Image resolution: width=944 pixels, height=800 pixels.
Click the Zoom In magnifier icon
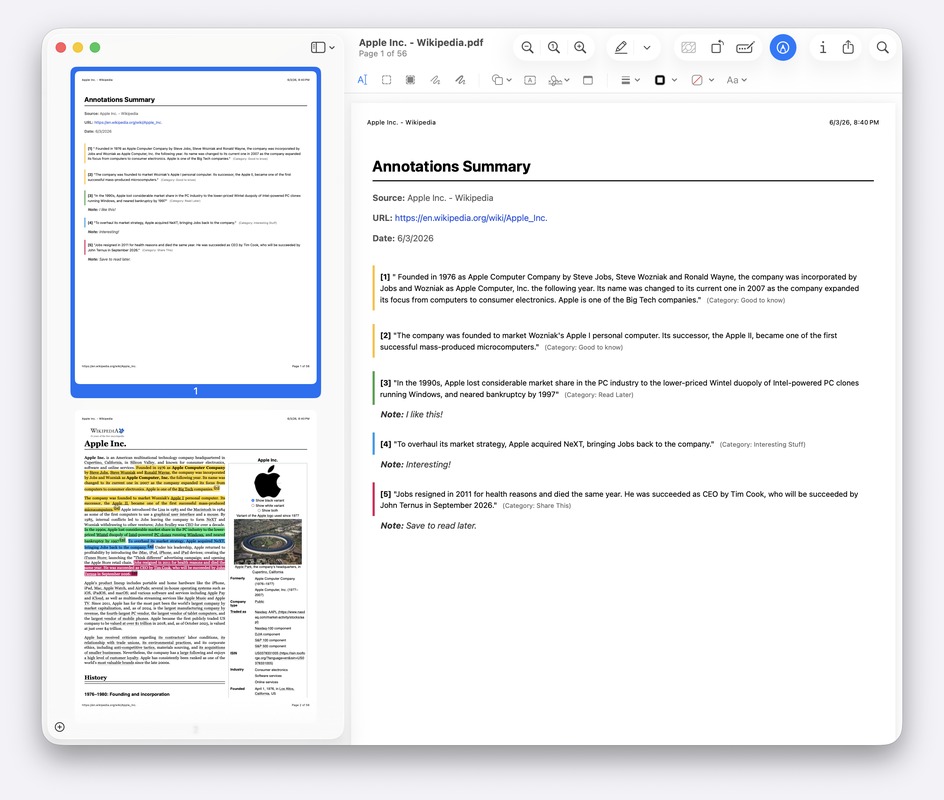coord(580,48)
